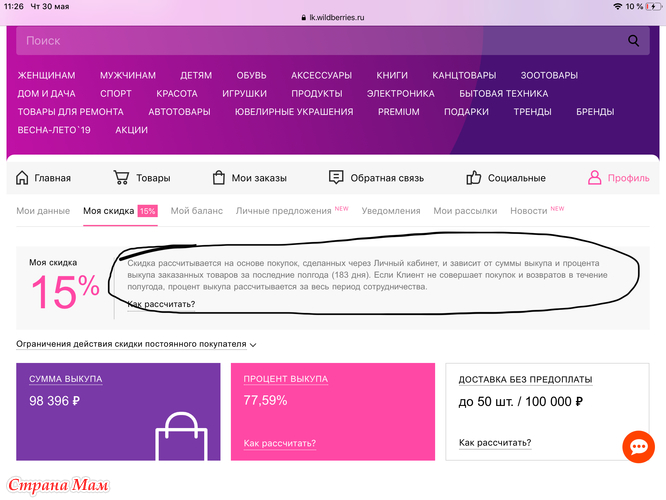The width and height of the screenshot is (666, 500).
Task: Switch to Мои данные tab
Action: point(43,211)
